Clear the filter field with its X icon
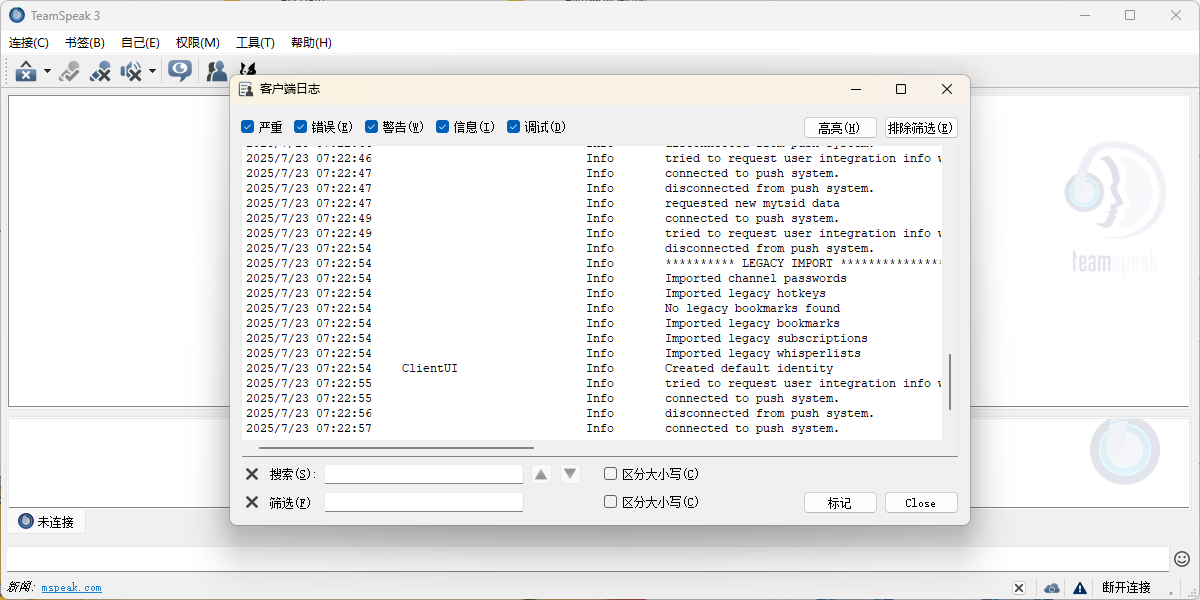 point(252,502)
